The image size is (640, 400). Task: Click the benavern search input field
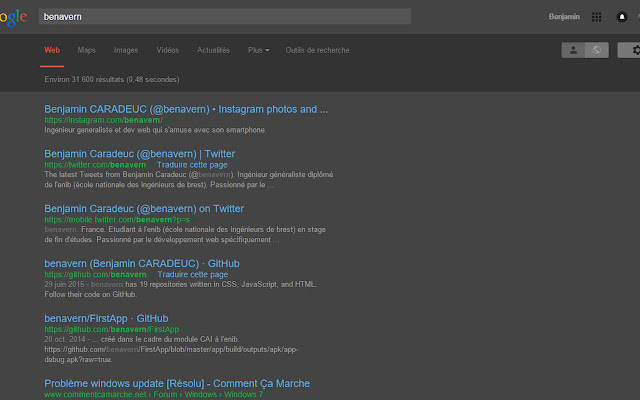tap(224, 16)
